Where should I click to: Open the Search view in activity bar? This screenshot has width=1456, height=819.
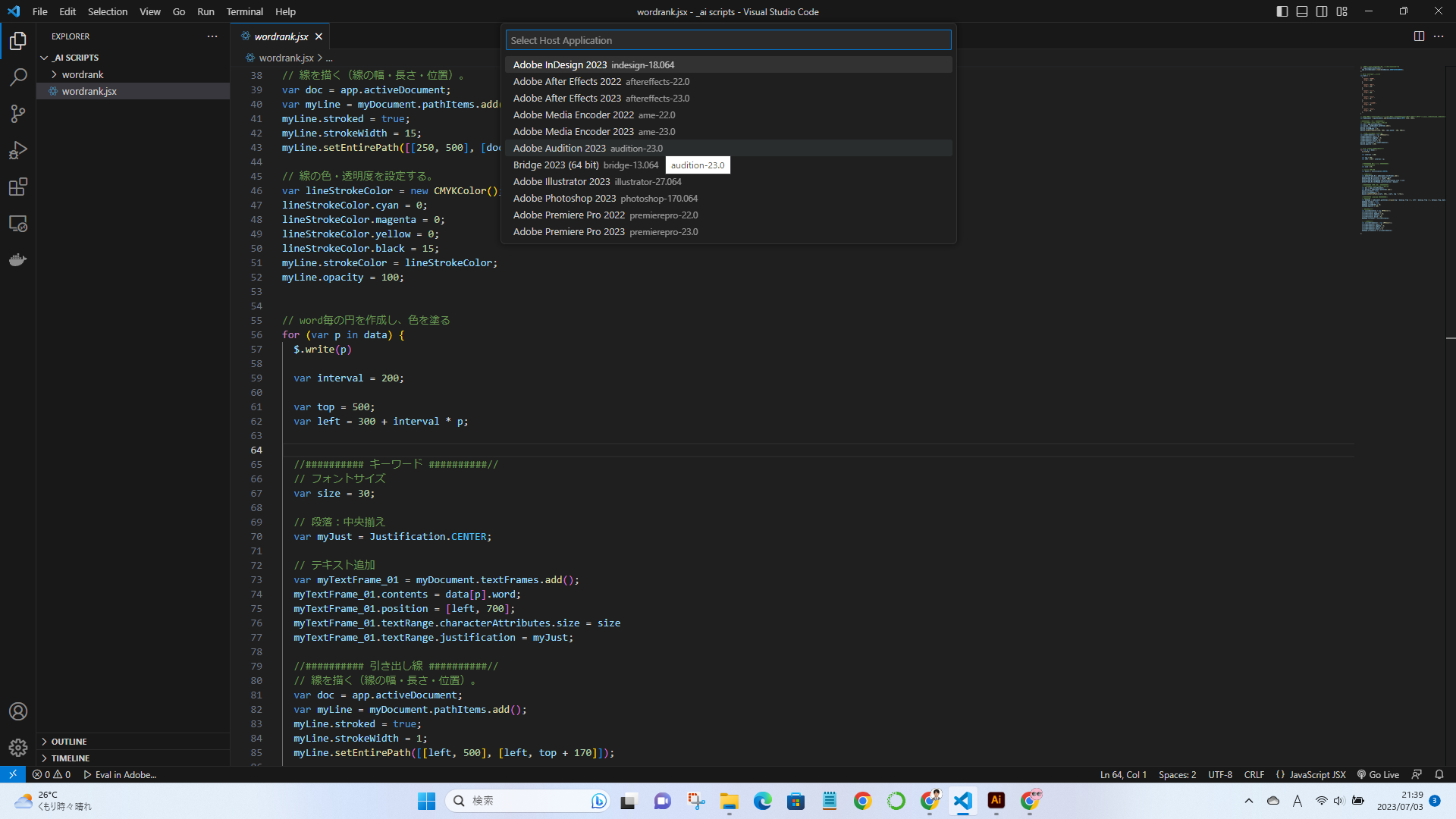point(18,77)
